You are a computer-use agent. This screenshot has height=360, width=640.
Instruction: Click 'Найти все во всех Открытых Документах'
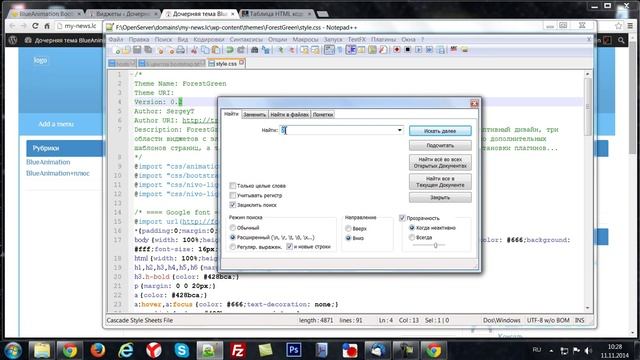[440, 162]
